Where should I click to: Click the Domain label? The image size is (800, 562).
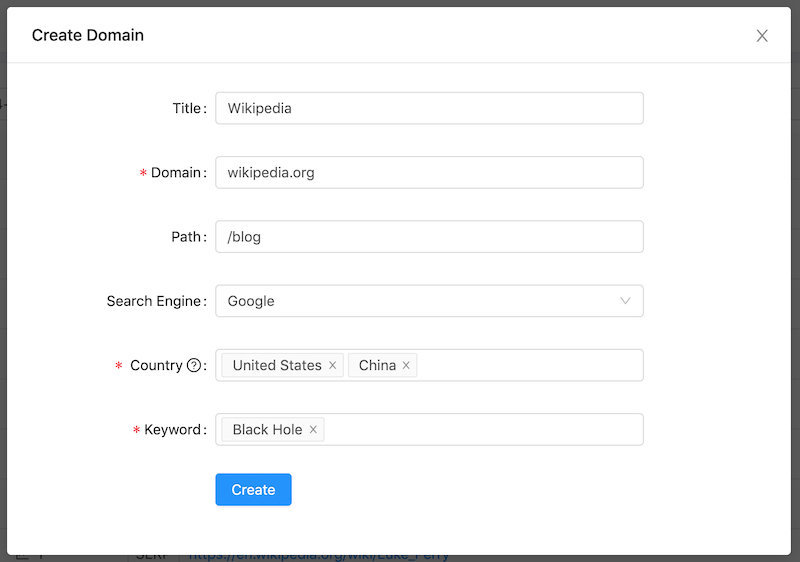(x=176, y=172)
